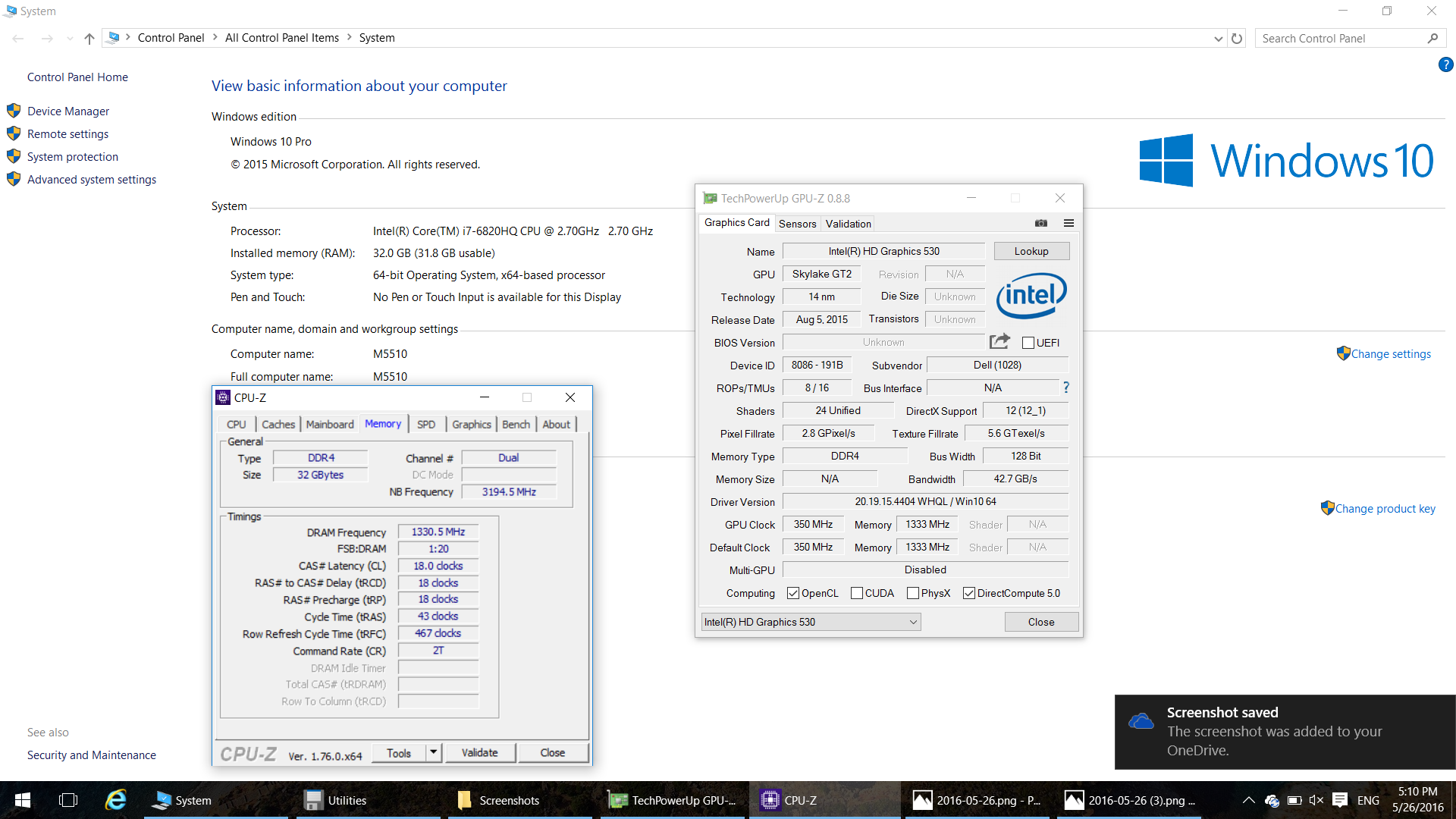Open System protection link
The height and width of the screenshot is (819, 1456).
pos(73,156)
